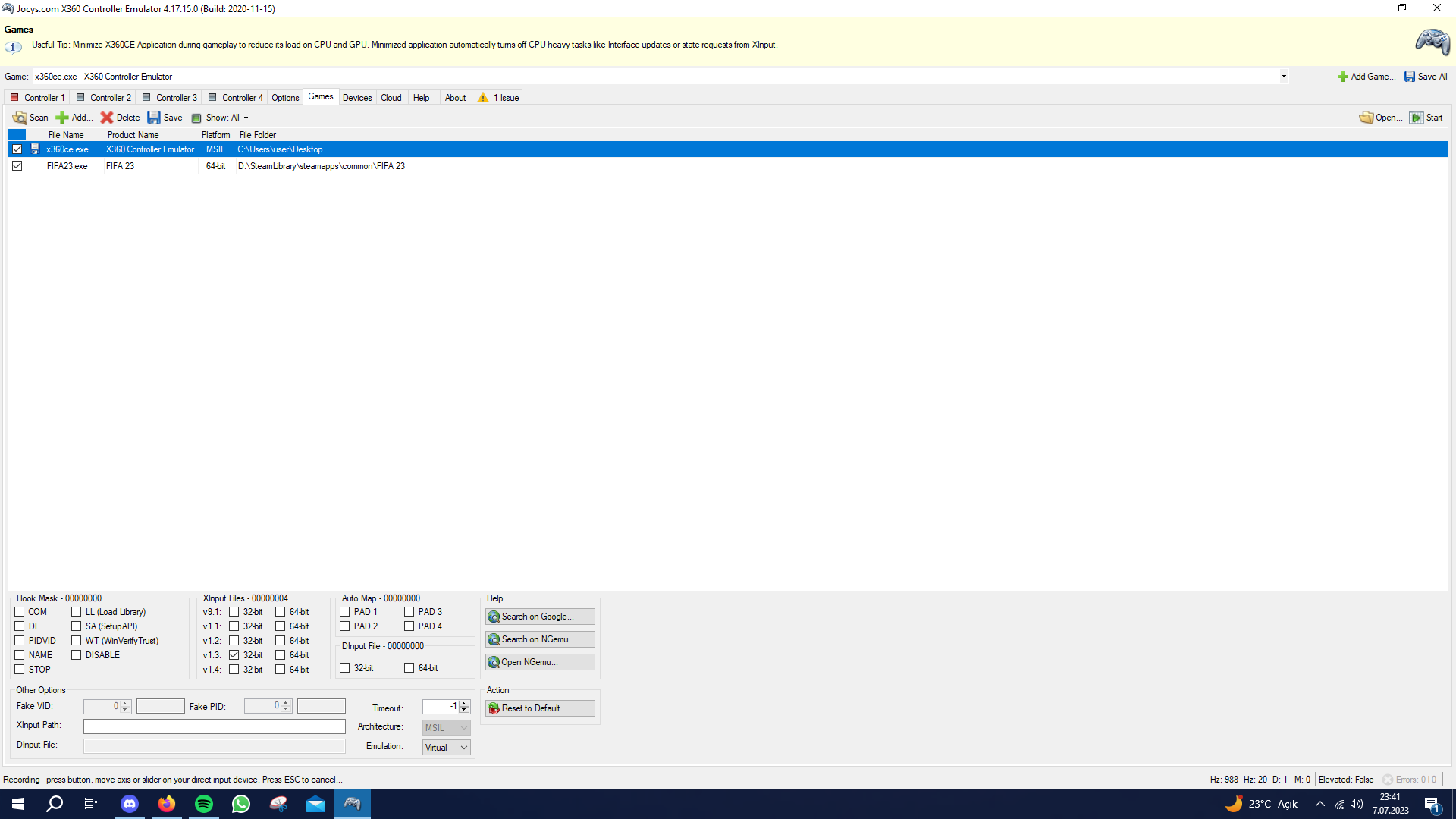Switch to the Controller 1 tab
The image size is (1456, 819).
point(37,98)
